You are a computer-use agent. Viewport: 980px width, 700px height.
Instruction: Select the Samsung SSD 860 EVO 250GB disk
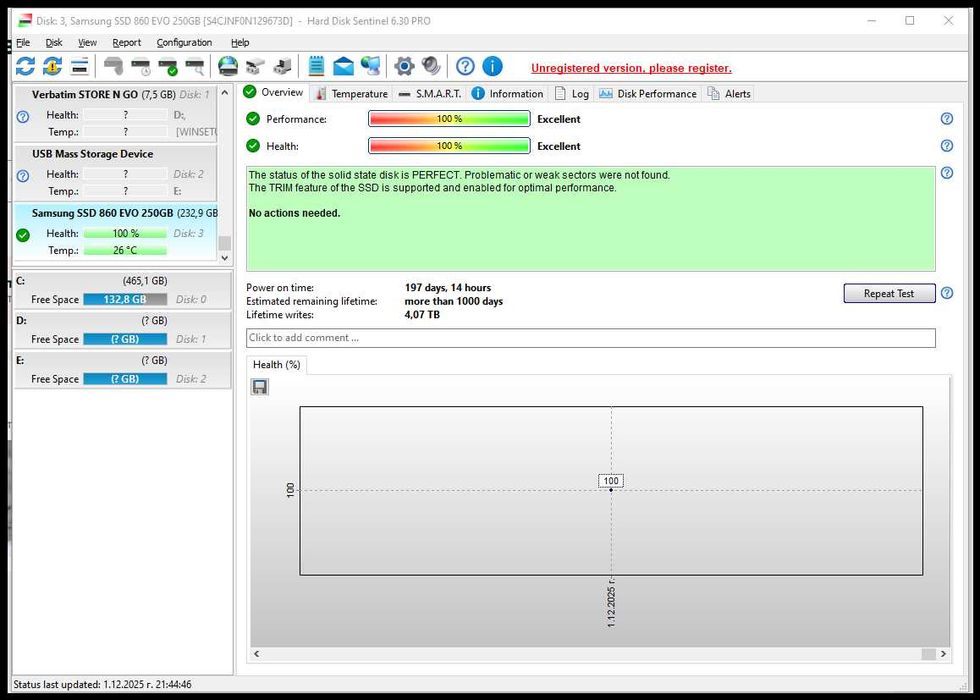click(116, 231)
